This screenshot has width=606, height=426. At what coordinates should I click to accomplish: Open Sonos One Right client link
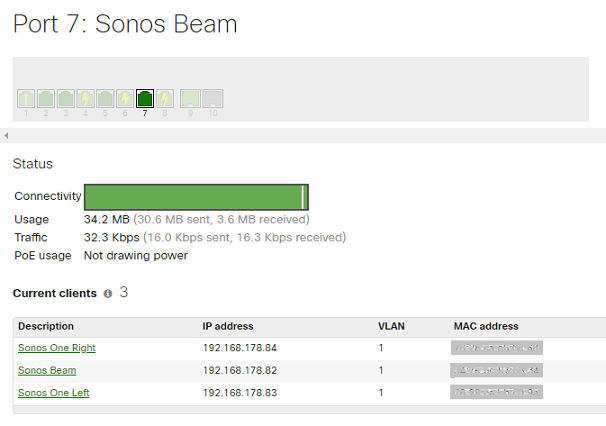(x=57, y=348)
